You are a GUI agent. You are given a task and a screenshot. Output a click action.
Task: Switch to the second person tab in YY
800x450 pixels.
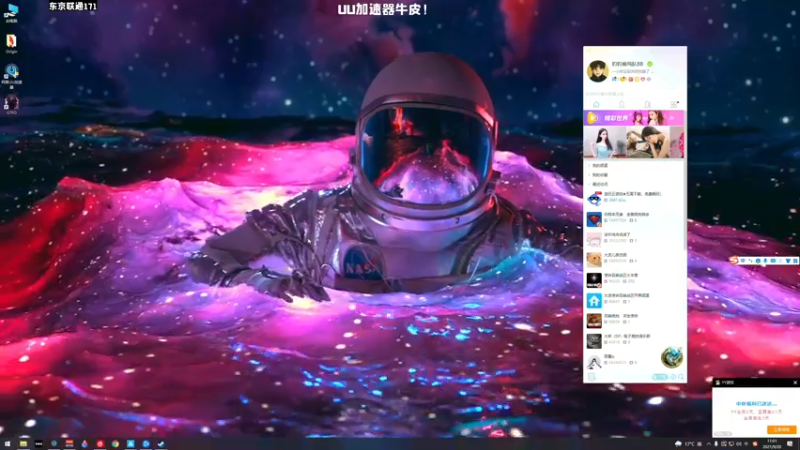tap(647, 105)
